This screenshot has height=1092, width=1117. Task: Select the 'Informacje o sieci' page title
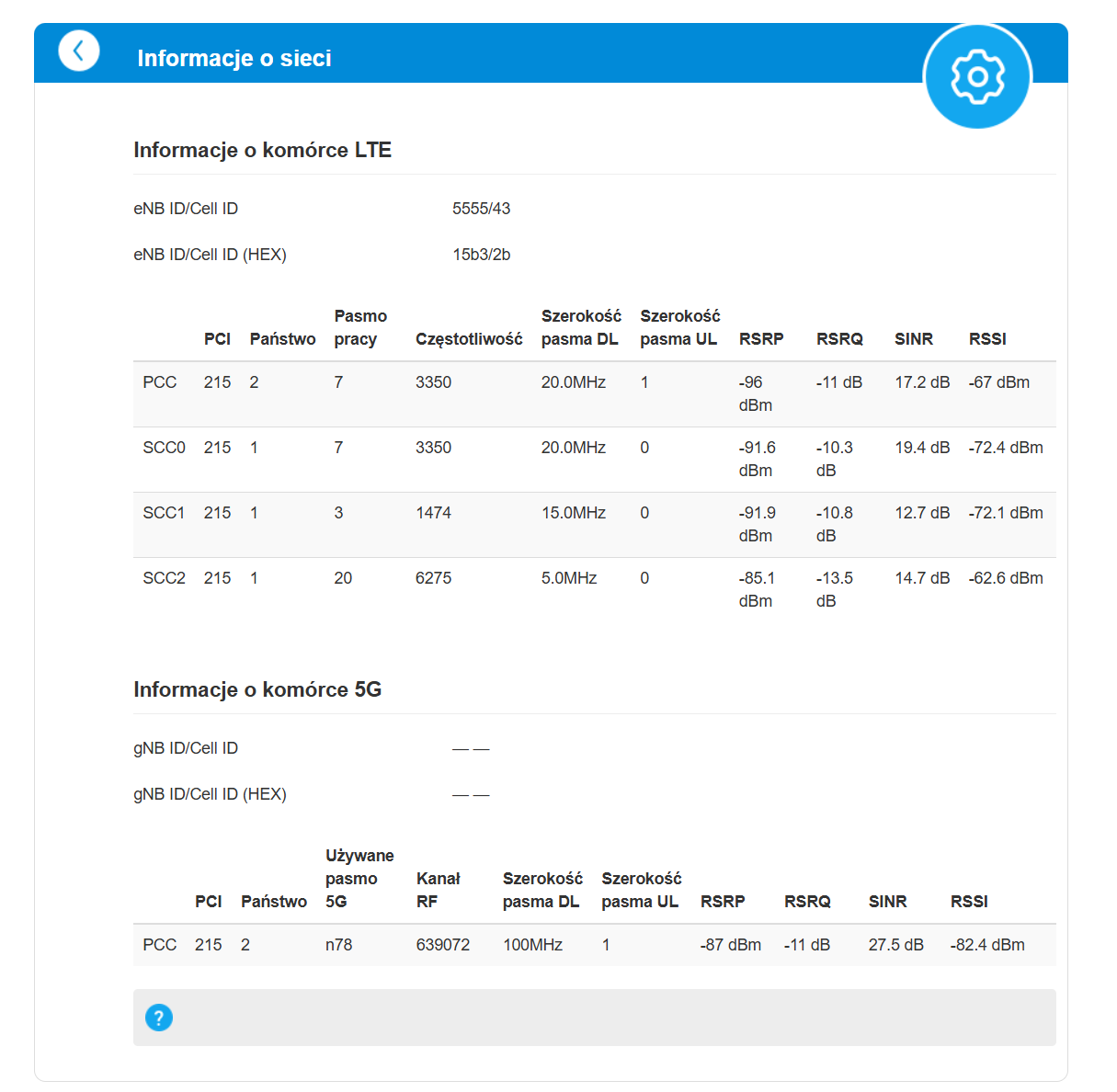[x=234, y=58]
